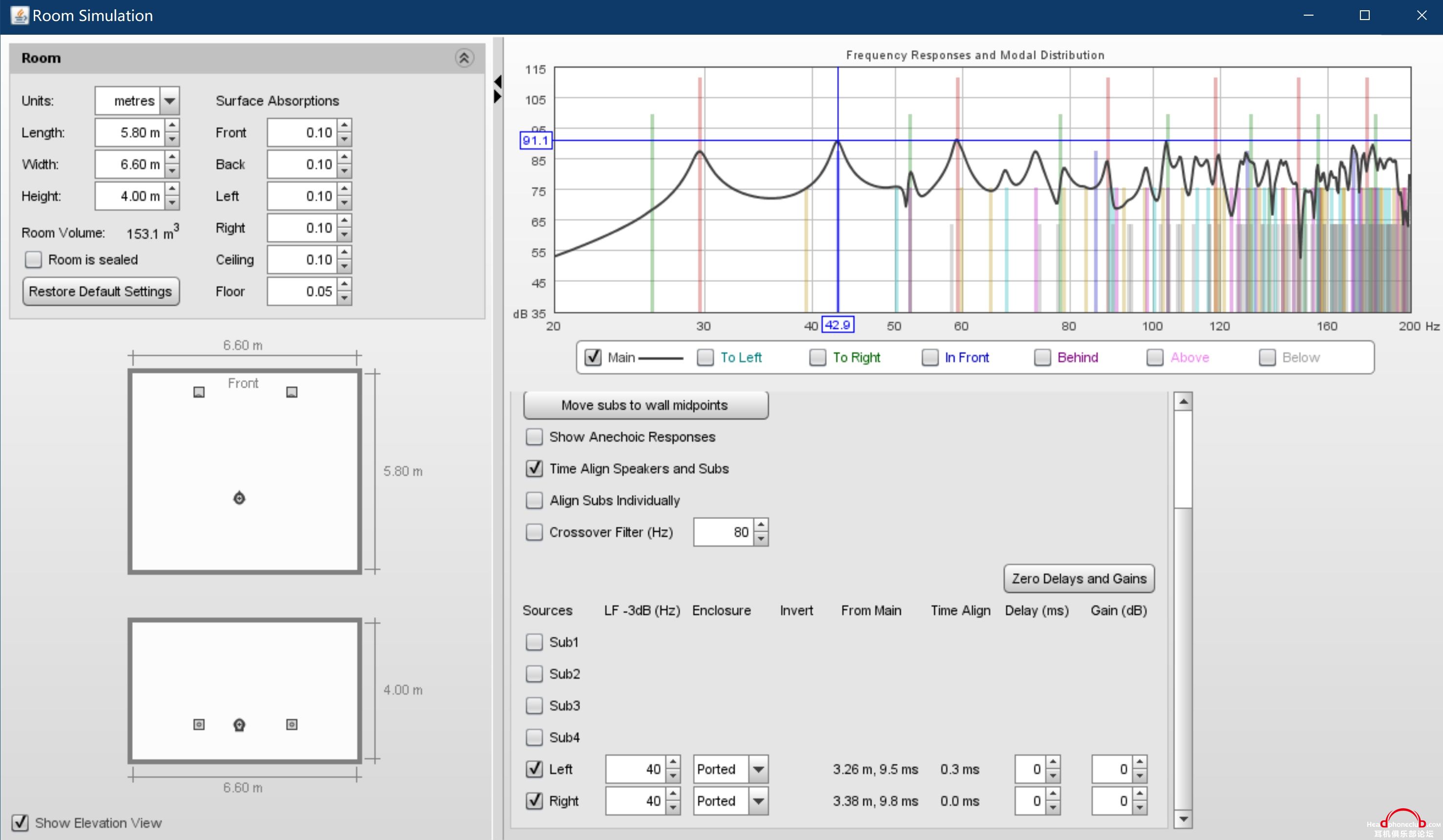Click Zero Delays and Gains button

(1079, 578)
